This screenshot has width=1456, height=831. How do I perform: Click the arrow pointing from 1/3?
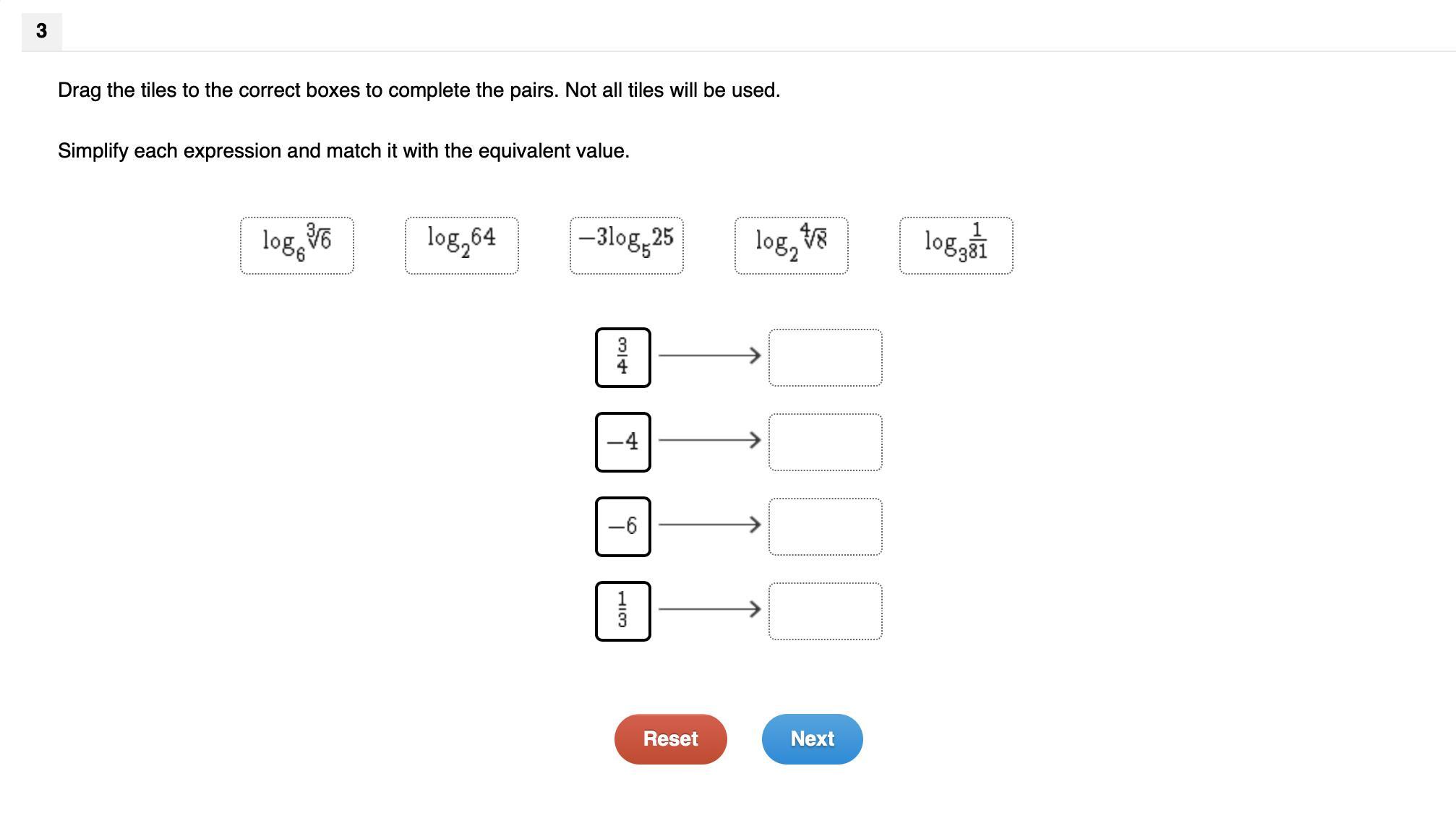click(709, 609)
